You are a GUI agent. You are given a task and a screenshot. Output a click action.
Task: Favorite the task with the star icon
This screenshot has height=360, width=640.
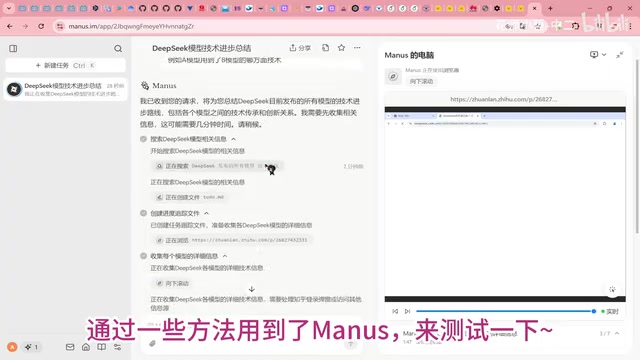(341, 48)
